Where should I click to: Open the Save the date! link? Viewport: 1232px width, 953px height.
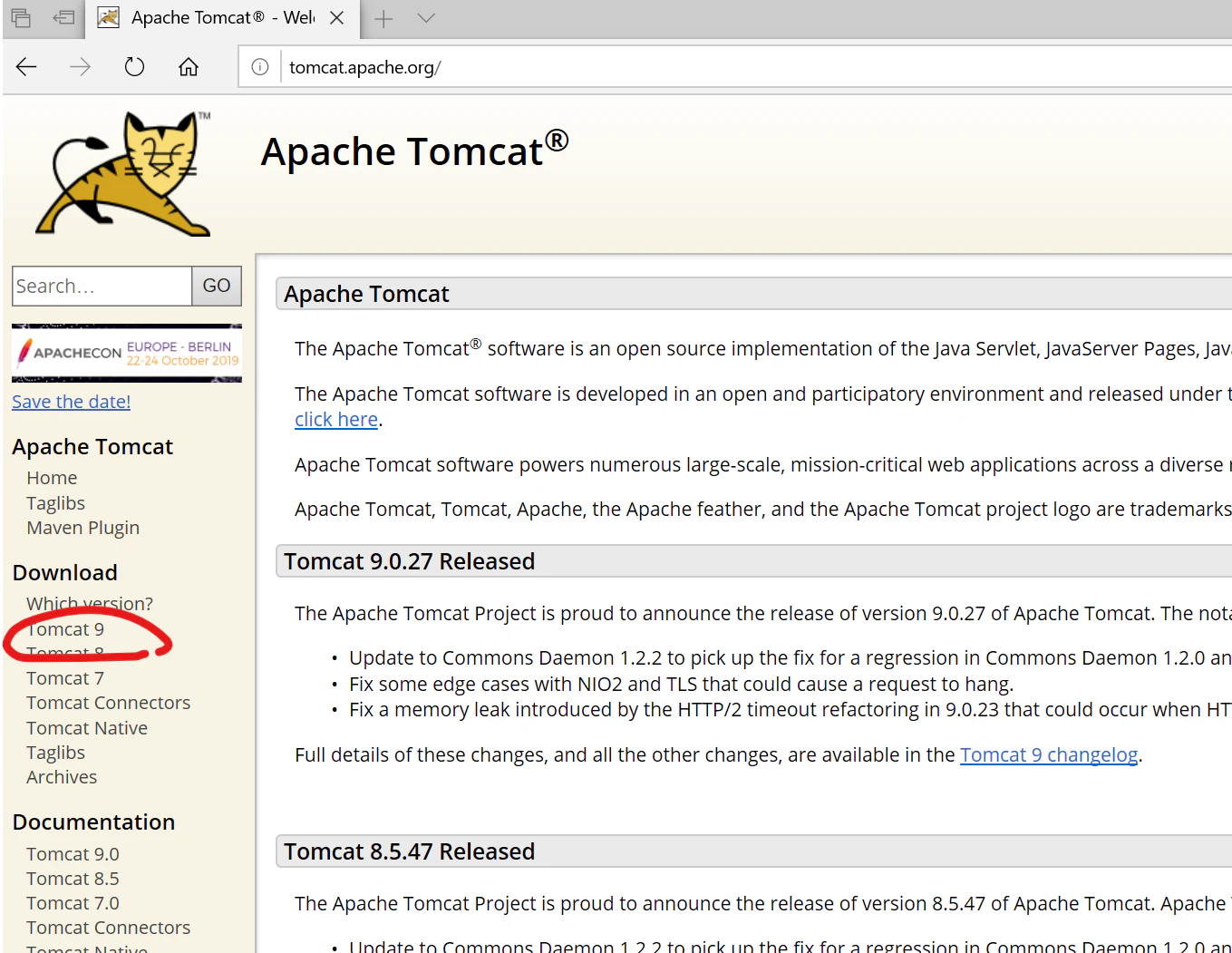click(72, 402)
